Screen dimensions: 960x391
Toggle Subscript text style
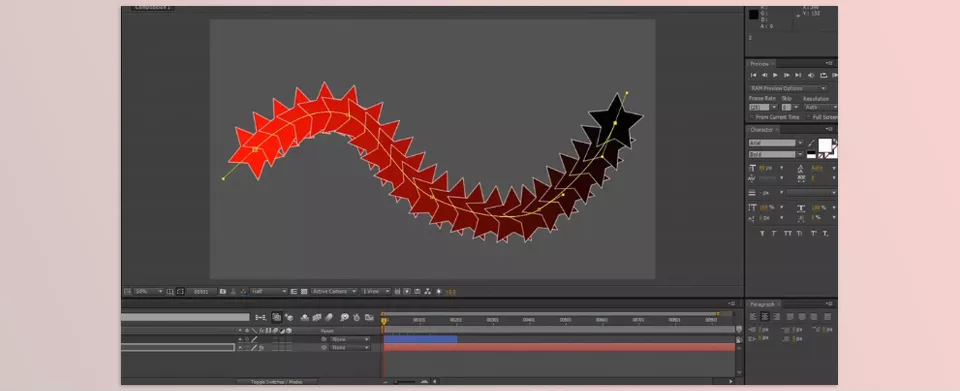pos(825,233)
